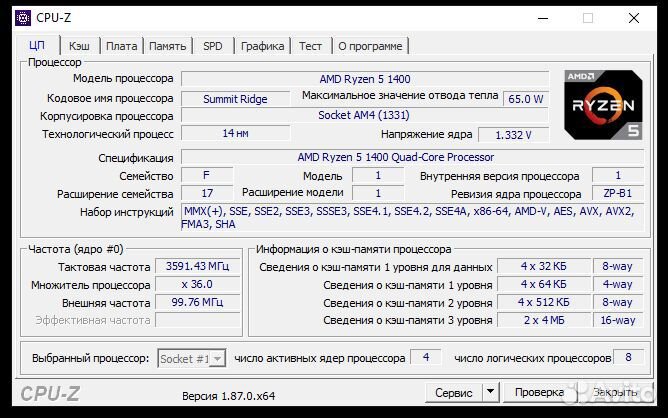The width and height of the screenshot is (668, 418).
Task: Click the 1.332 V core voltage value
Action: tap(513, 135)
